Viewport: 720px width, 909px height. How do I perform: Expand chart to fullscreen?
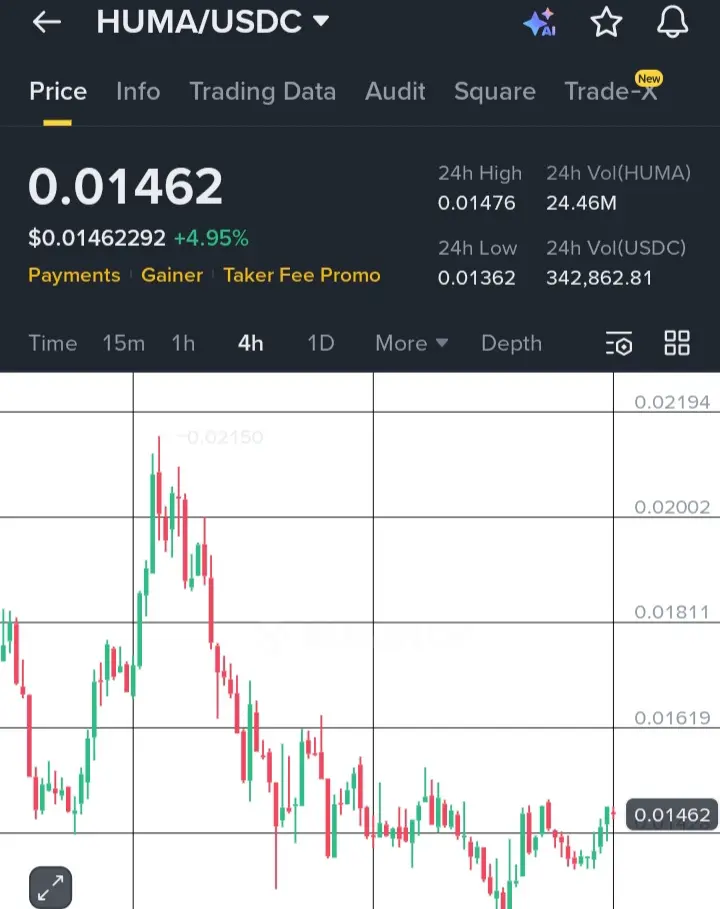[x=50, y=887]
